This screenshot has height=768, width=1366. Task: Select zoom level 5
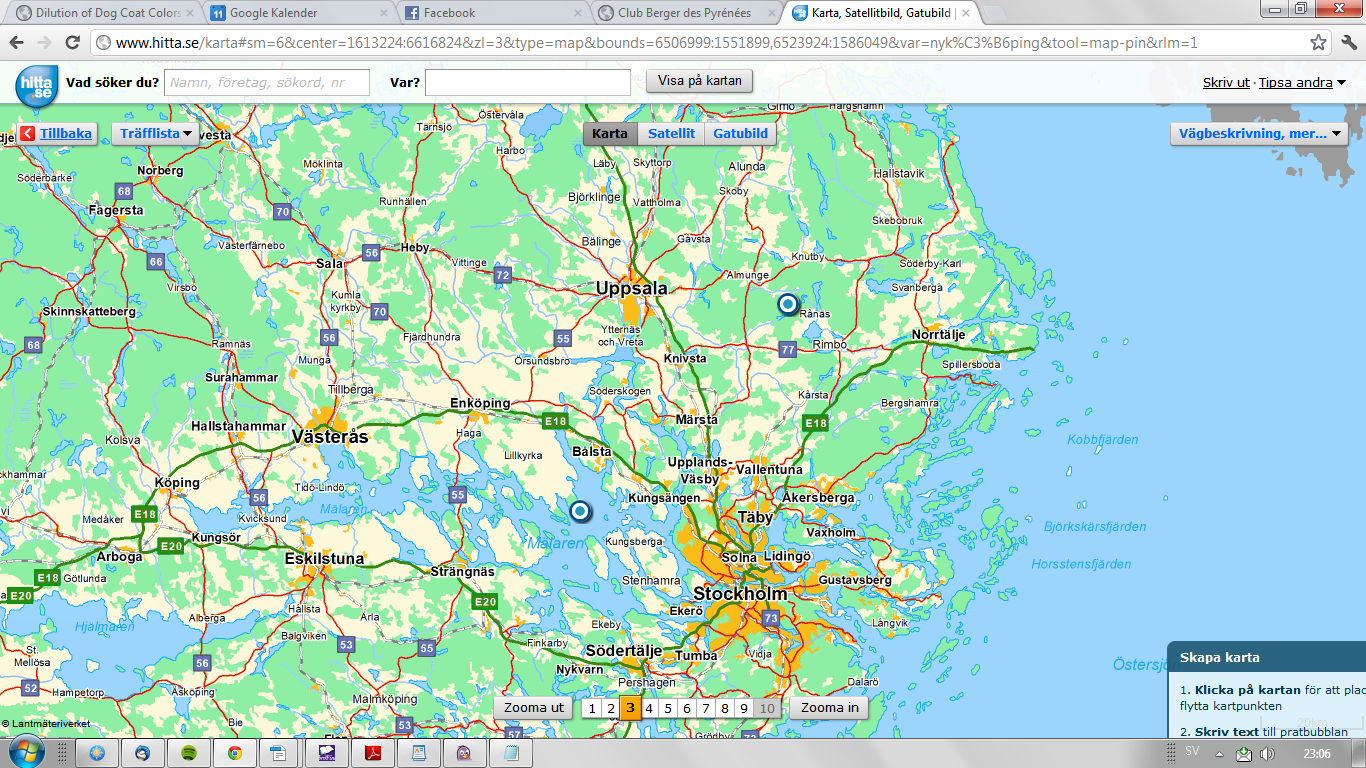coord(668,708)
